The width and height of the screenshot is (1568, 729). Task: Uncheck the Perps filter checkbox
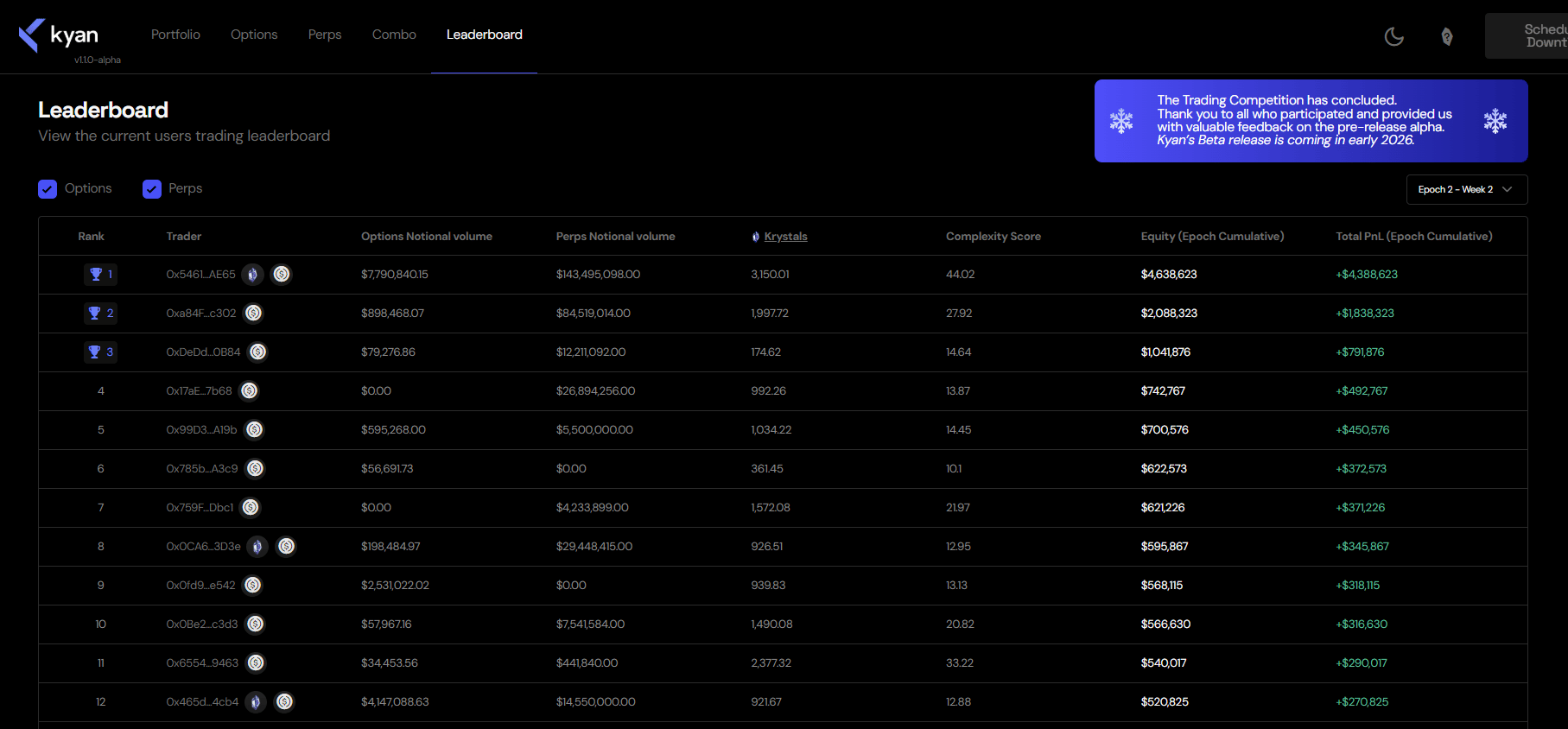152,189
